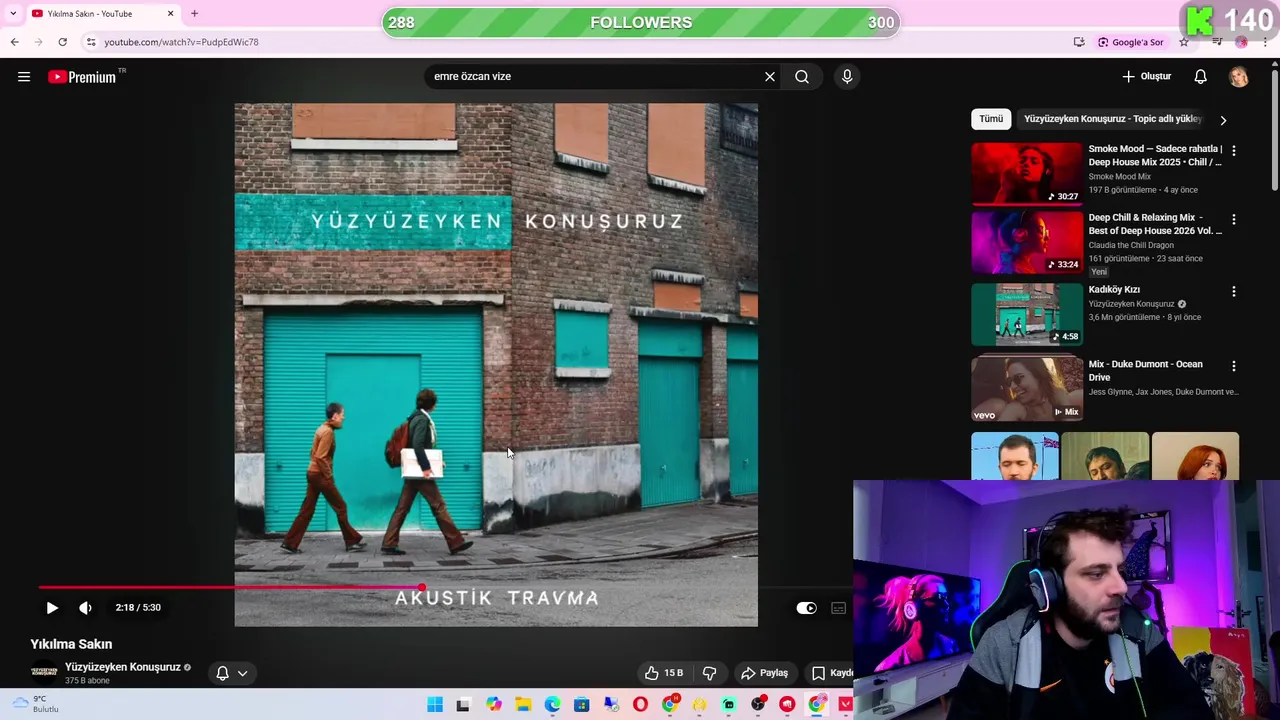This screenshot has height=720, width=1280.
Task: Open the Windows Start menu
Action: tap(435, 705)
